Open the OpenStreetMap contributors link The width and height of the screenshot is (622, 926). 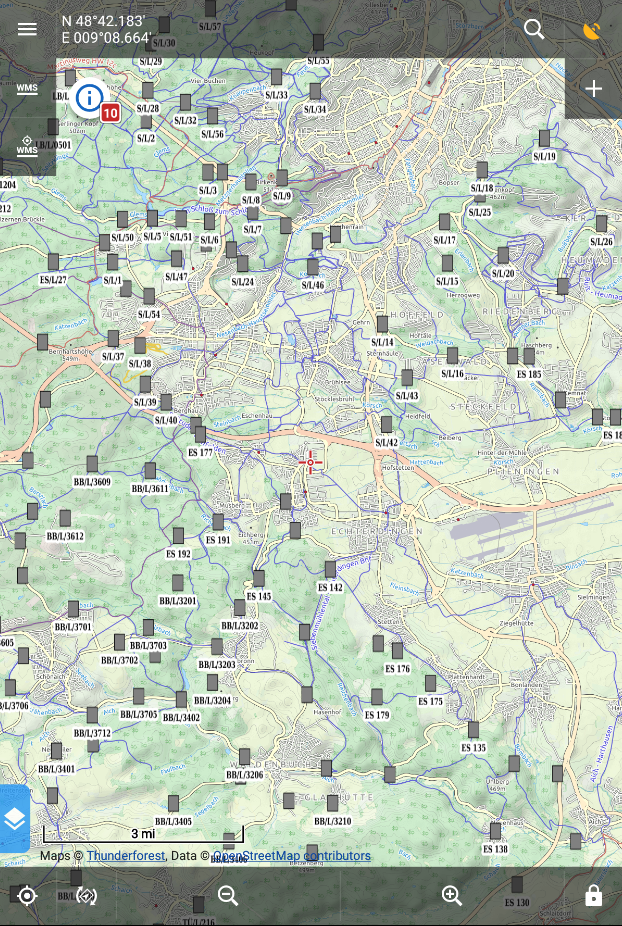[292, 856]
